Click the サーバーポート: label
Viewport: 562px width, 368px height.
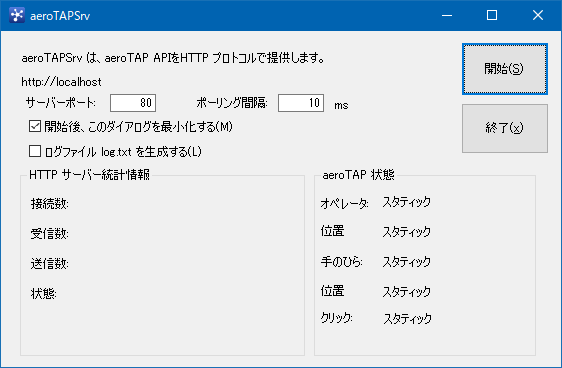click(61, 103)
